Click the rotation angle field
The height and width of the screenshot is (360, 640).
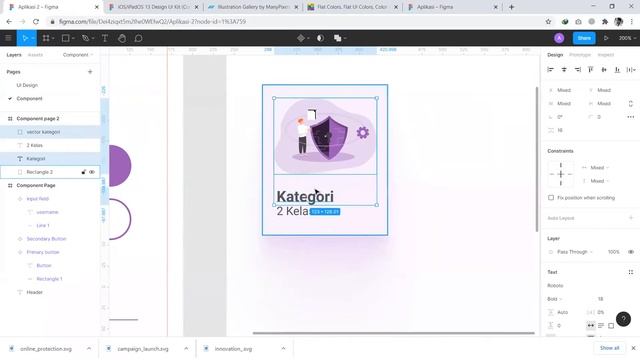560,117
